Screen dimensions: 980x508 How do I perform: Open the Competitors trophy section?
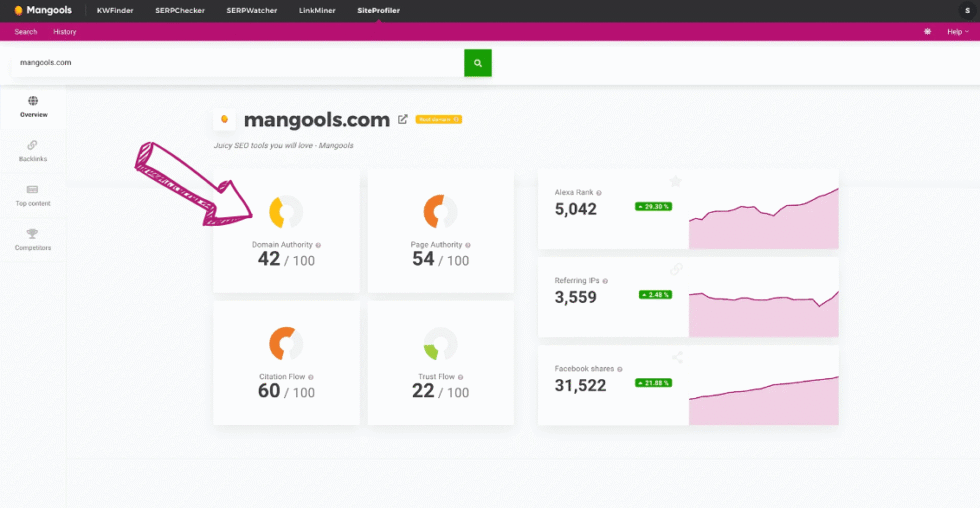coord(33,239)
